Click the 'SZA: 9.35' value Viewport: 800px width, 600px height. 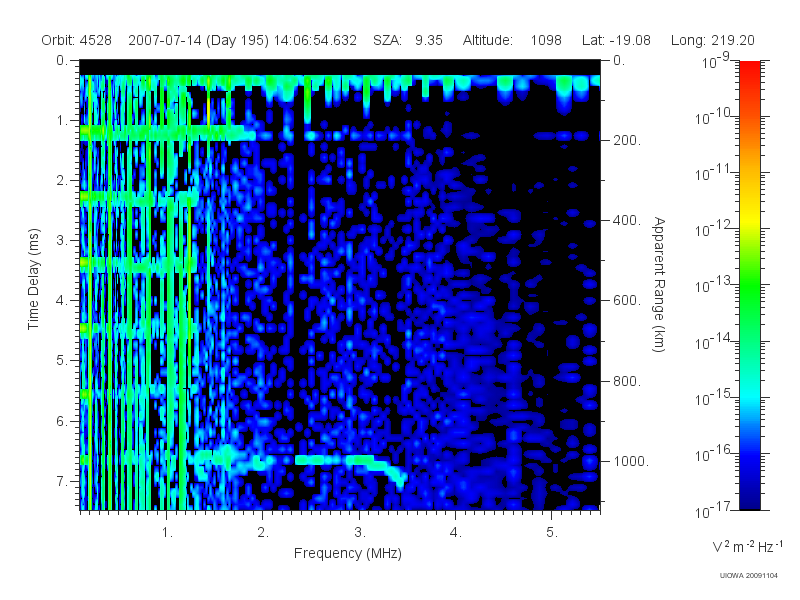pyautogui.click(x=408, y=40)
